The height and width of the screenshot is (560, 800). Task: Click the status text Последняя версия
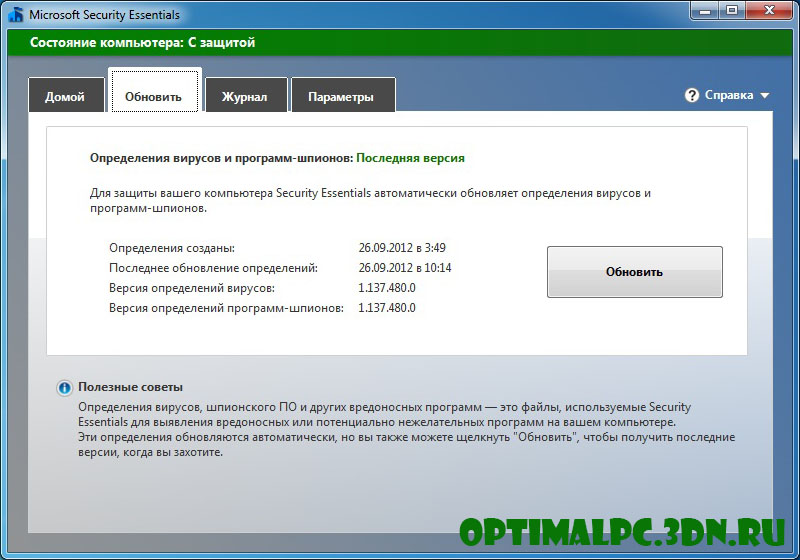[410, 158]
